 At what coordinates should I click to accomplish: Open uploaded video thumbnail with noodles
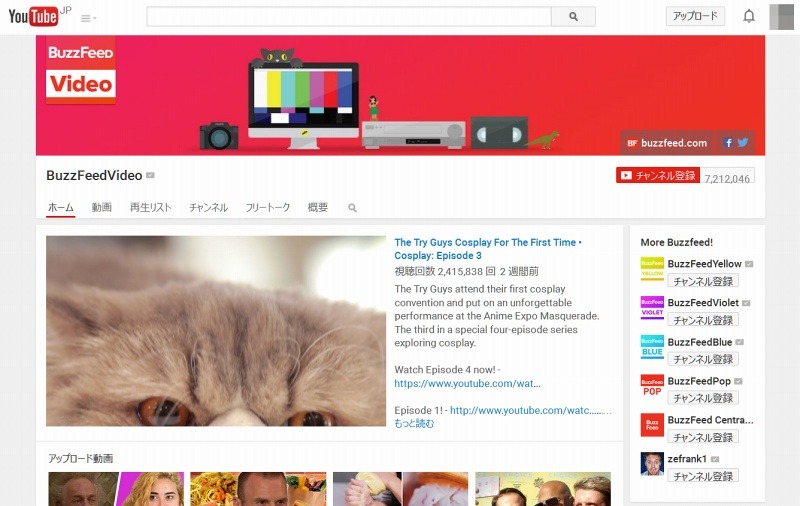258,489
